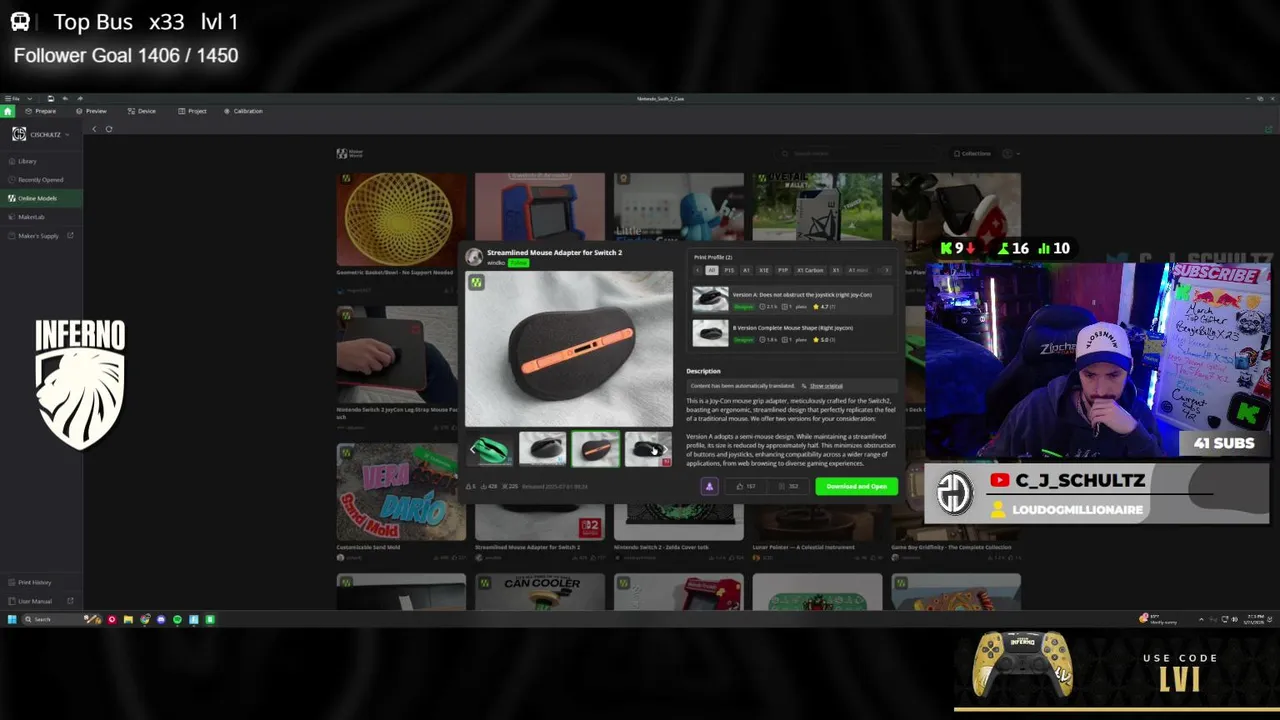Image resolution: width=1280 pixels, height=720 pixels.
Task: Open User Manual in the sidebar
Action: click(41, 601)
